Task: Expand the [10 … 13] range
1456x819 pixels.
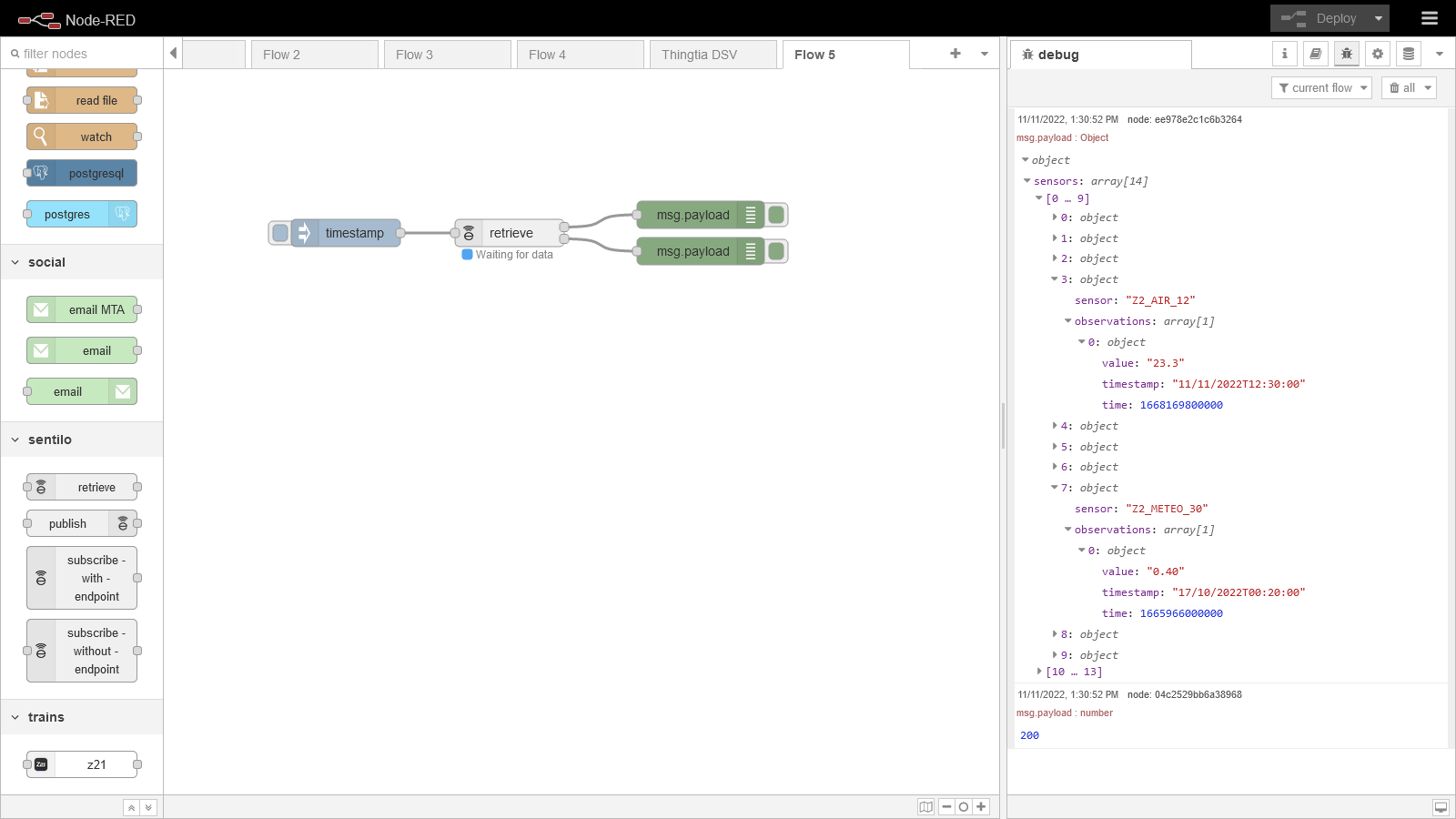Action: point(1039,672)
